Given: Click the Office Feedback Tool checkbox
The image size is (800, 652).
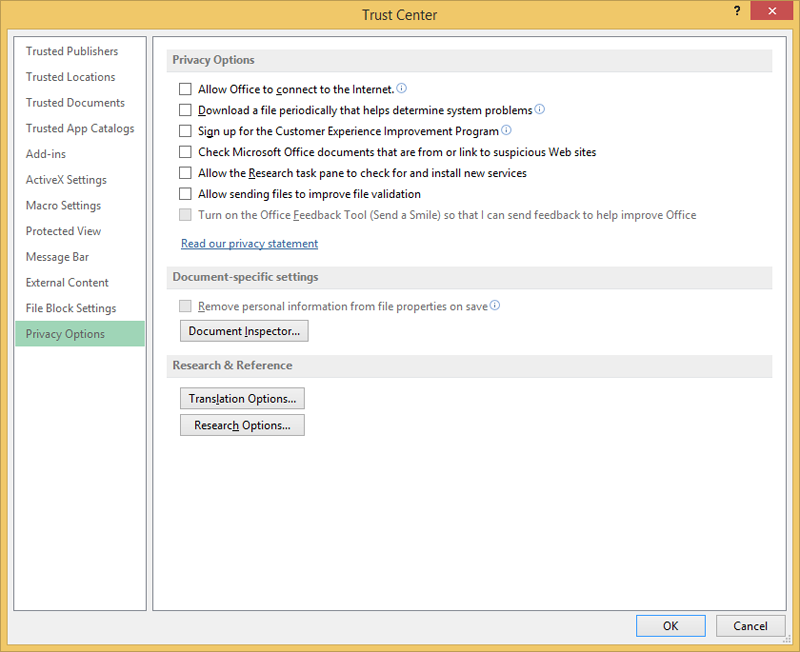Looking at the screenshot, I should (185, 215).
